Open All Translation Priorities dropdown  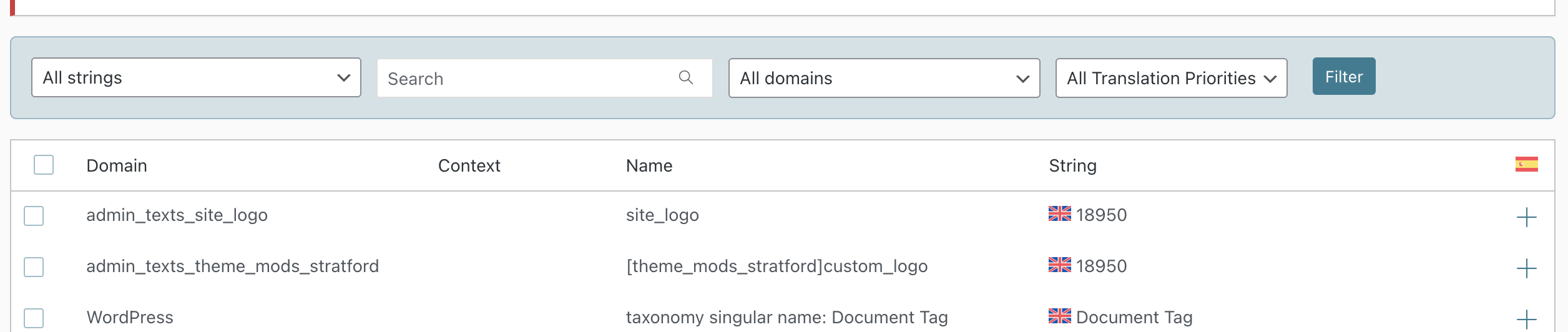pyautogui.click(x=1171, y=78)
